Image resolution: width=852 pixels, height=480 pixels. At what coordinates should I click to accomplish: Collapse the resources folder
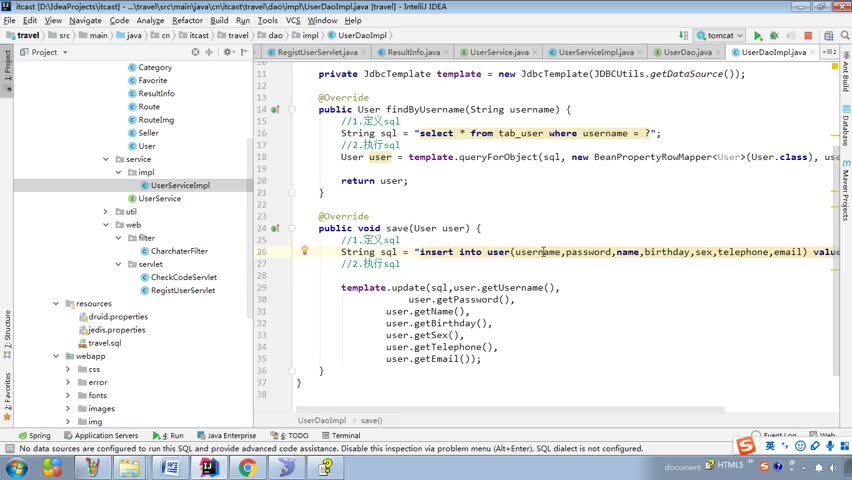[x=56, y=303]
